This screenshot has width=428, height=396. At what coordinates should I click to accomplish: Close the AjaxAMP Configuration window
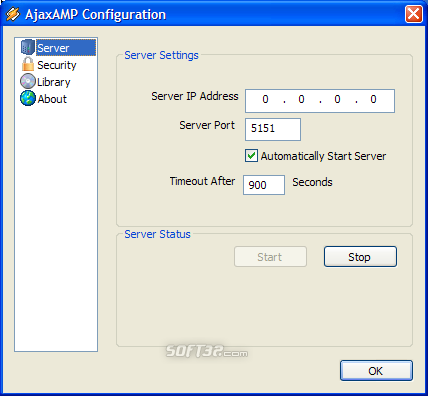414,14
